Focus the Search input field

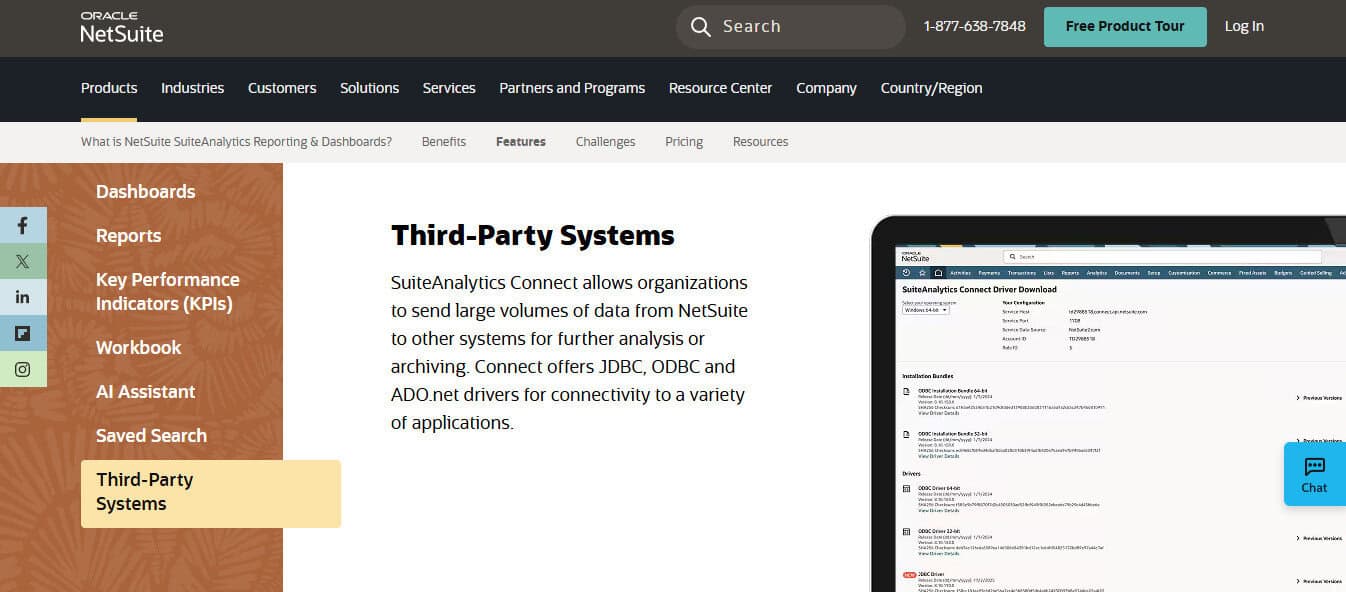click(x=790, y=27)
